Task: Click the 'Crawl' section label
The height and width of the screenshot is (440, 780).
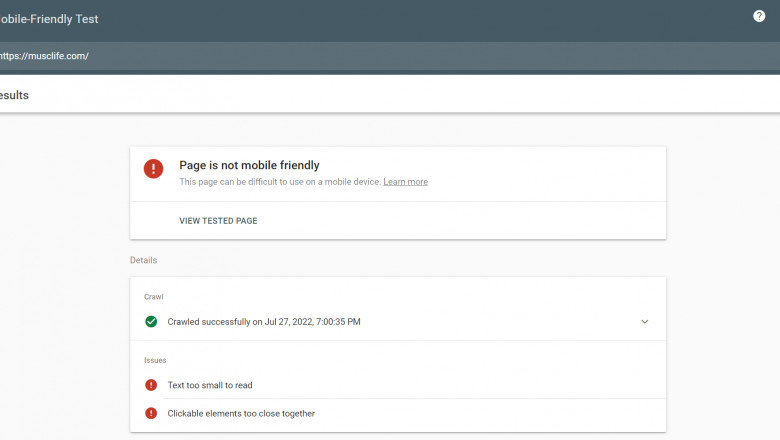Action: 153,297
